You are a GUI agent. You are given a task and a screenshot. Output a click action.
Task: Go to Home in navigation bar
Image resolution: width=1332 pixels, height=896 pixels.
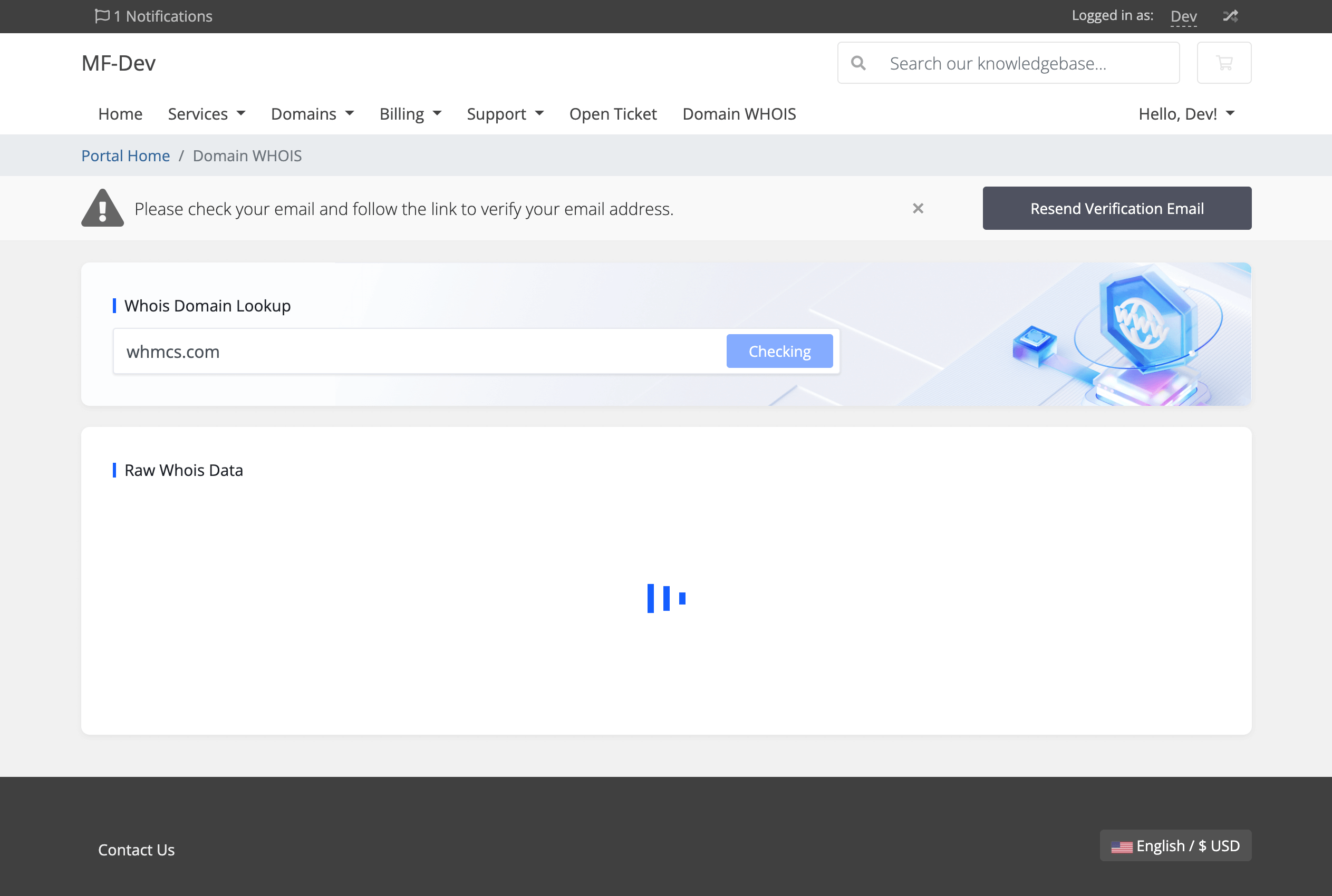coord(120,114)
